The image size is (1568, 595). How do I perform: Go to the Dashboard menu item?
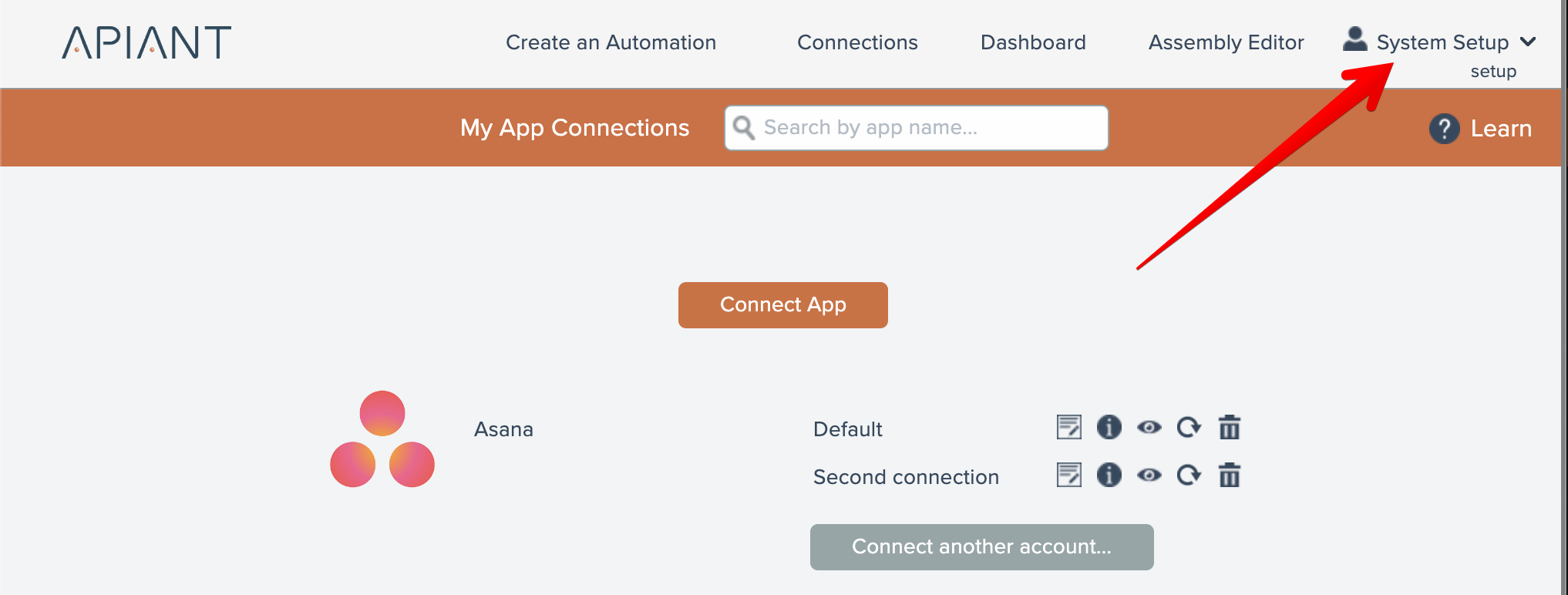click(x=1033, y=42)
